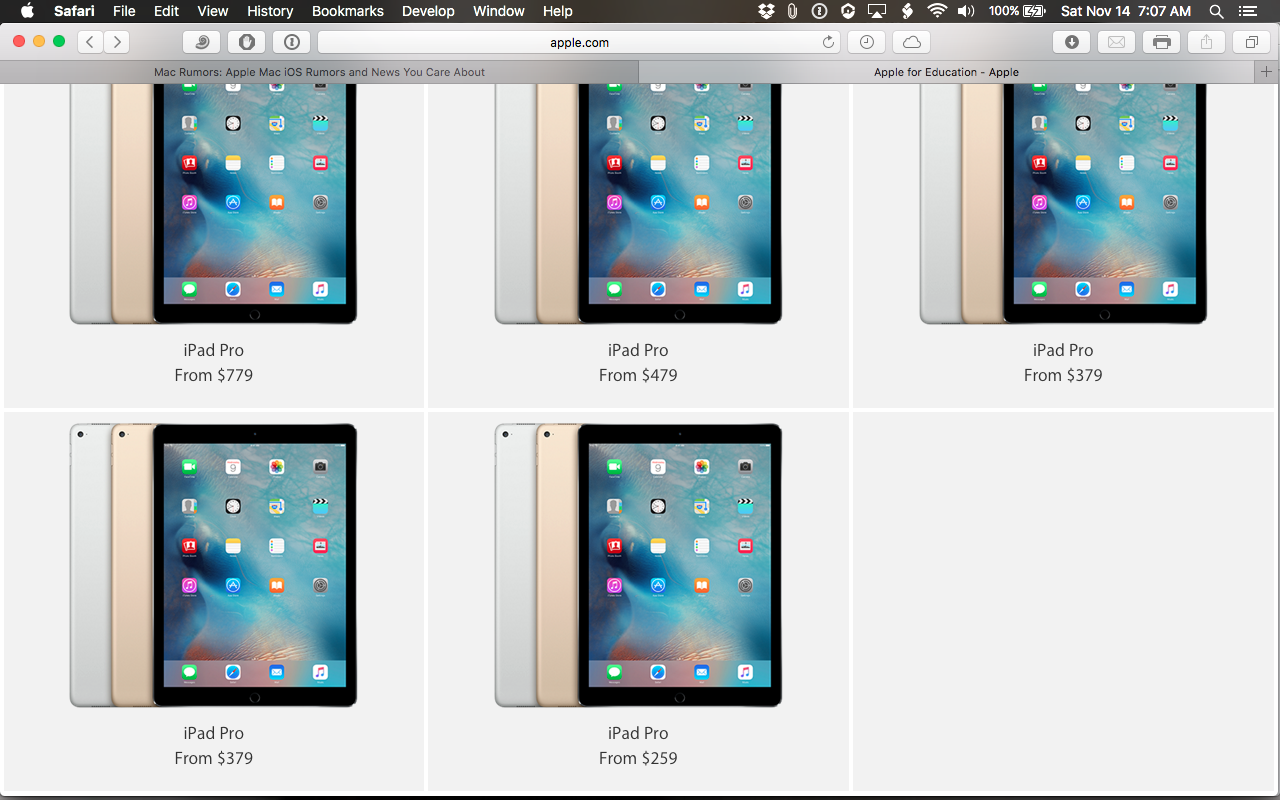Open the Window menu
The height and width of the screenshot is (800, 1280).
(498, 11)
